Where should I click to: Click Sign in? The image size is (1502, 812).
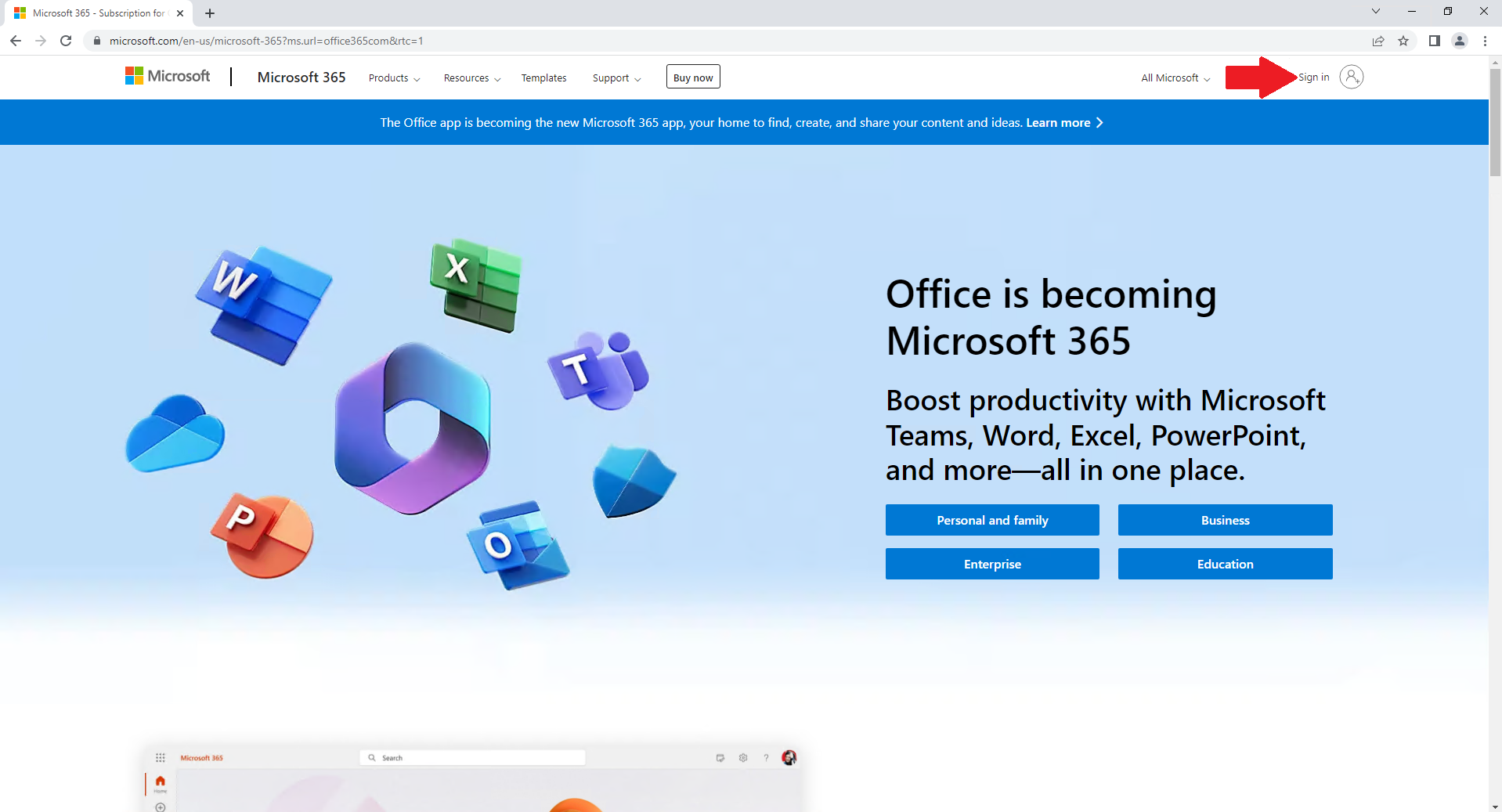[1314, 77]
